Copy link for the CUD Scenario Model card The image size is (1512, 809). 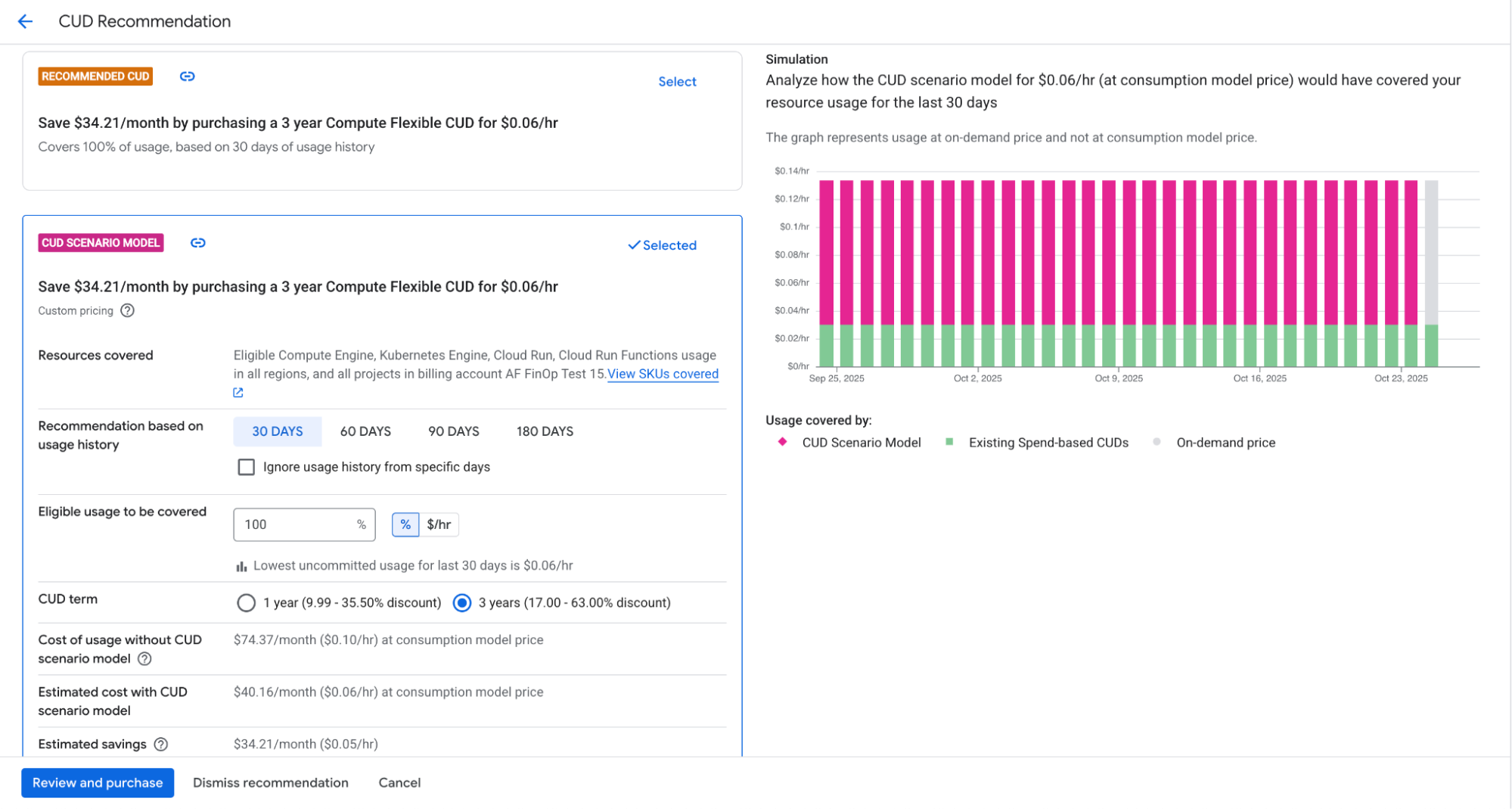197,243
